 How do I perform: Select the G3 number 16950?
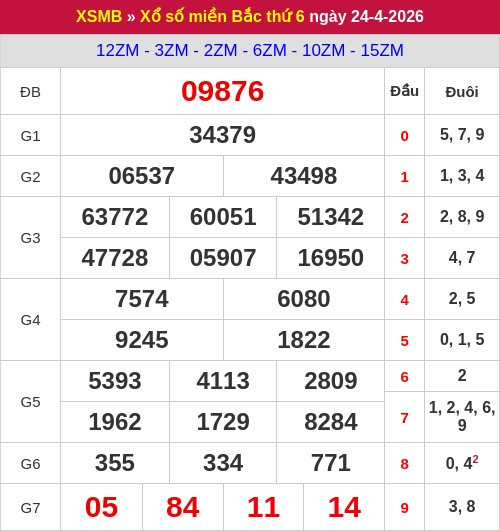331,258
